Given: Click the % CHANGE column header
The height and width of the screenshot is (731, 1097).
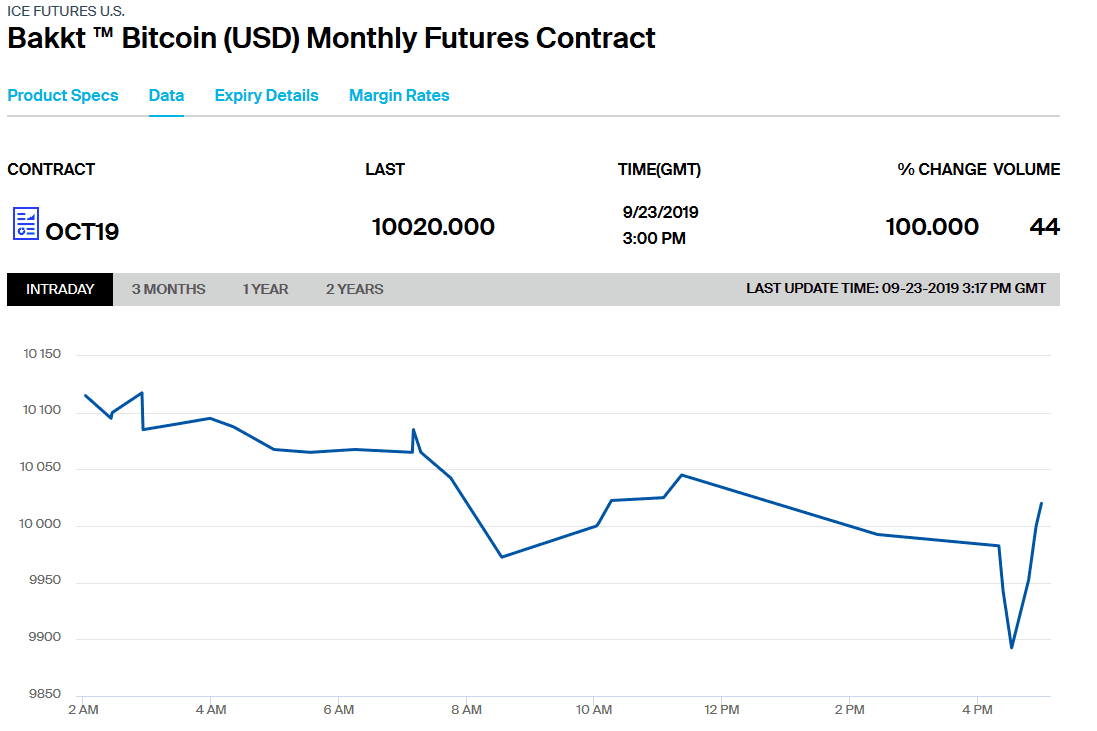Looking at the screenshot, I should [942, 170].
